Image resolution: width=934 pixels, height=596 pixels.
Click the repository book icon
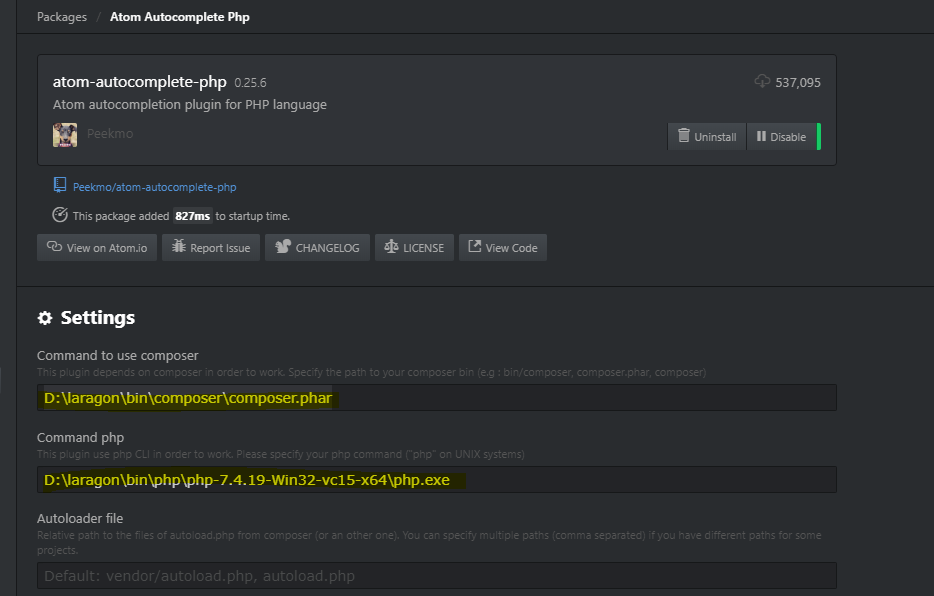tap(60, 185)
